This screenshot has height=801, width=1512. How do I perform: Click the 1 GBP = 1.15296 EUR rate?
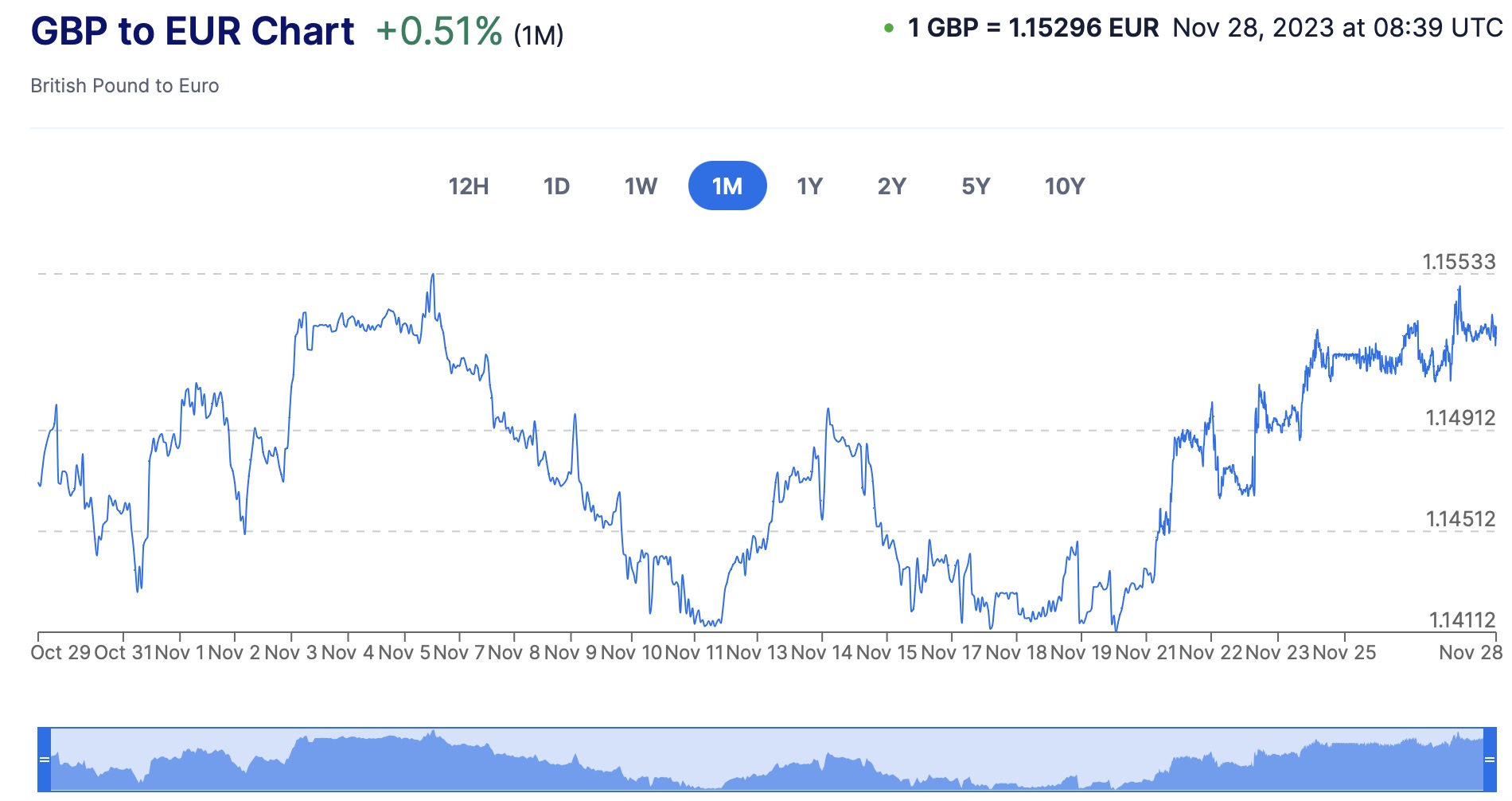pyautogui.click(x=1033, y=29)
